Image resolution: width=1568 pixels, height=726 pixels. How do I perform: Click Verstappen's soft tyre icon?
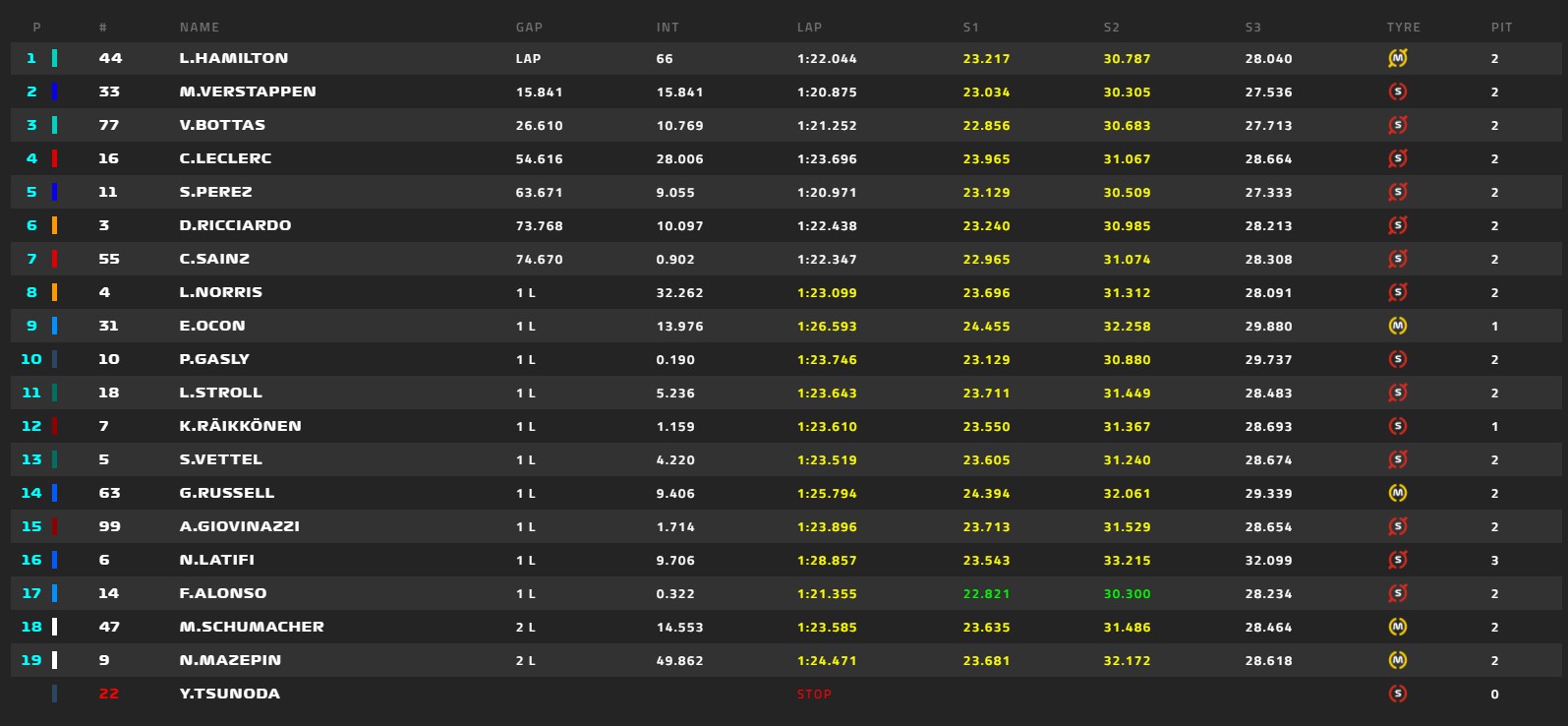[1397, 91]
